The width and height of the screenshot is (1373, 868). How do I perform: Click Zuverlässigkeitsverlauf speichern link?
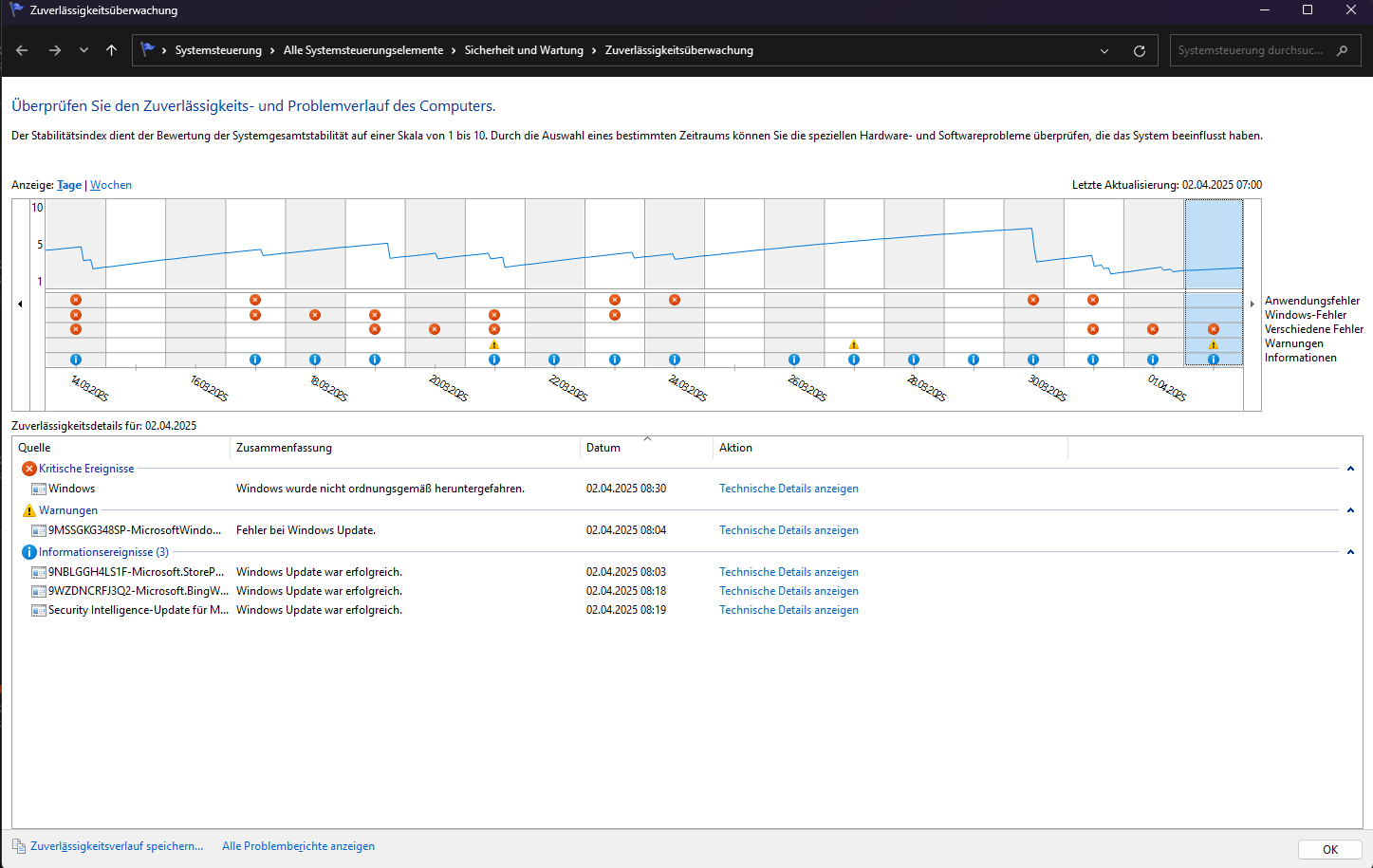point(117,846)
